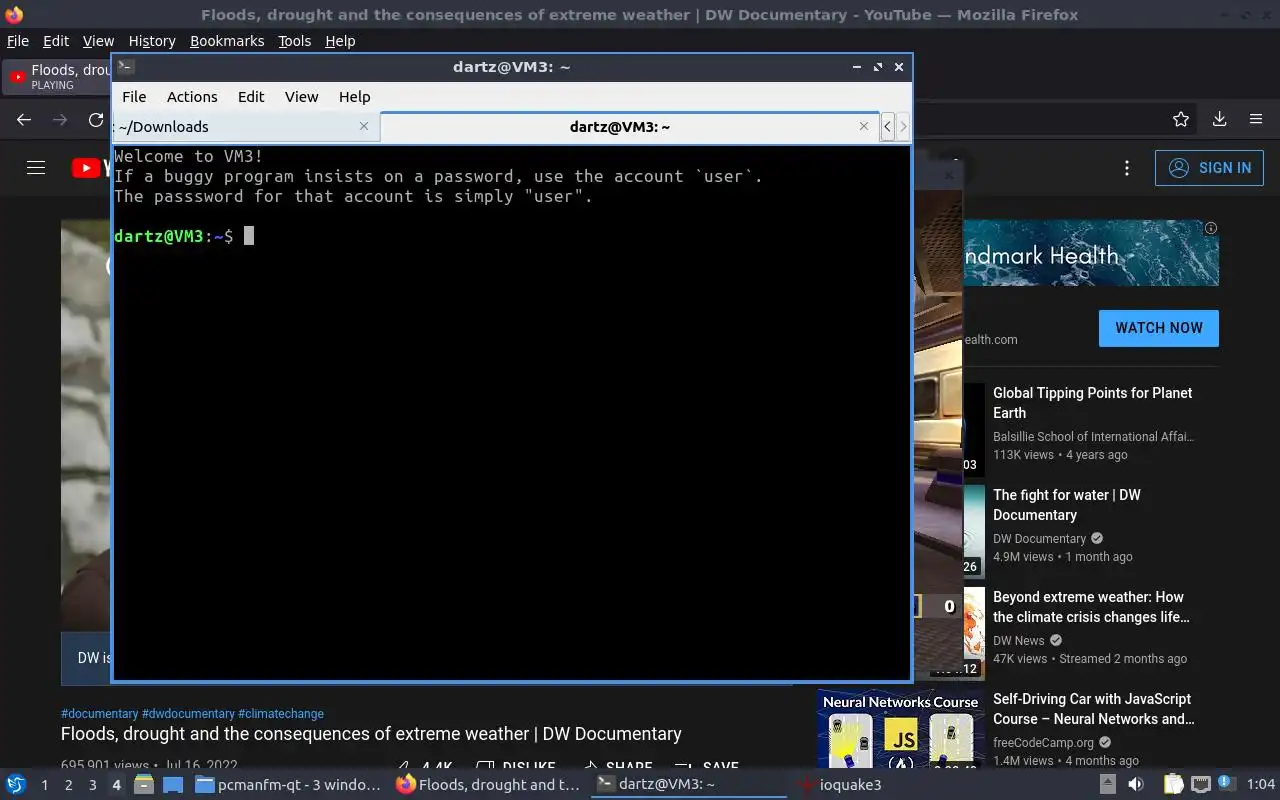Open Firefox History menu
The height and width of the screenshot is (800, 1280).
(x=152, y=41)
